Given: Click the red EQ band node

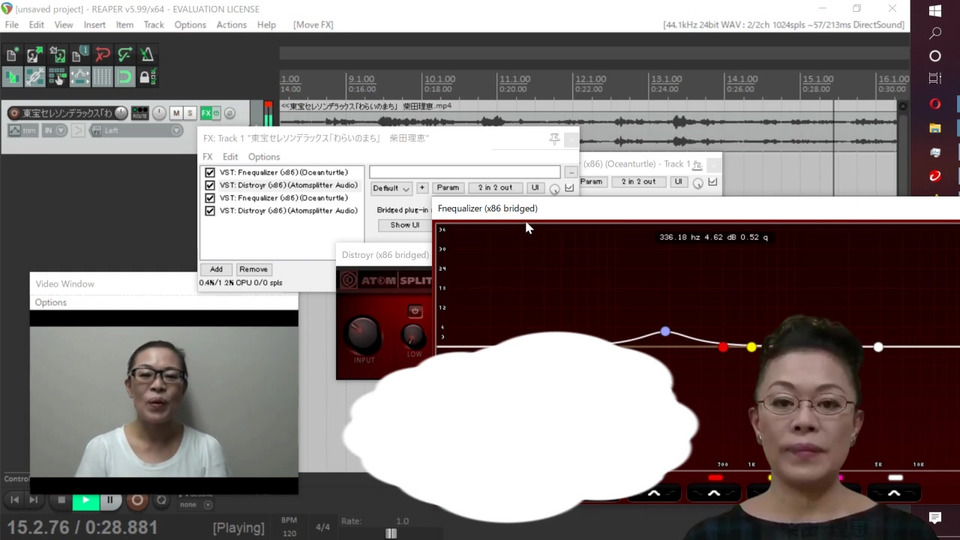Looking at the screenshot, I should click(723, 347).
